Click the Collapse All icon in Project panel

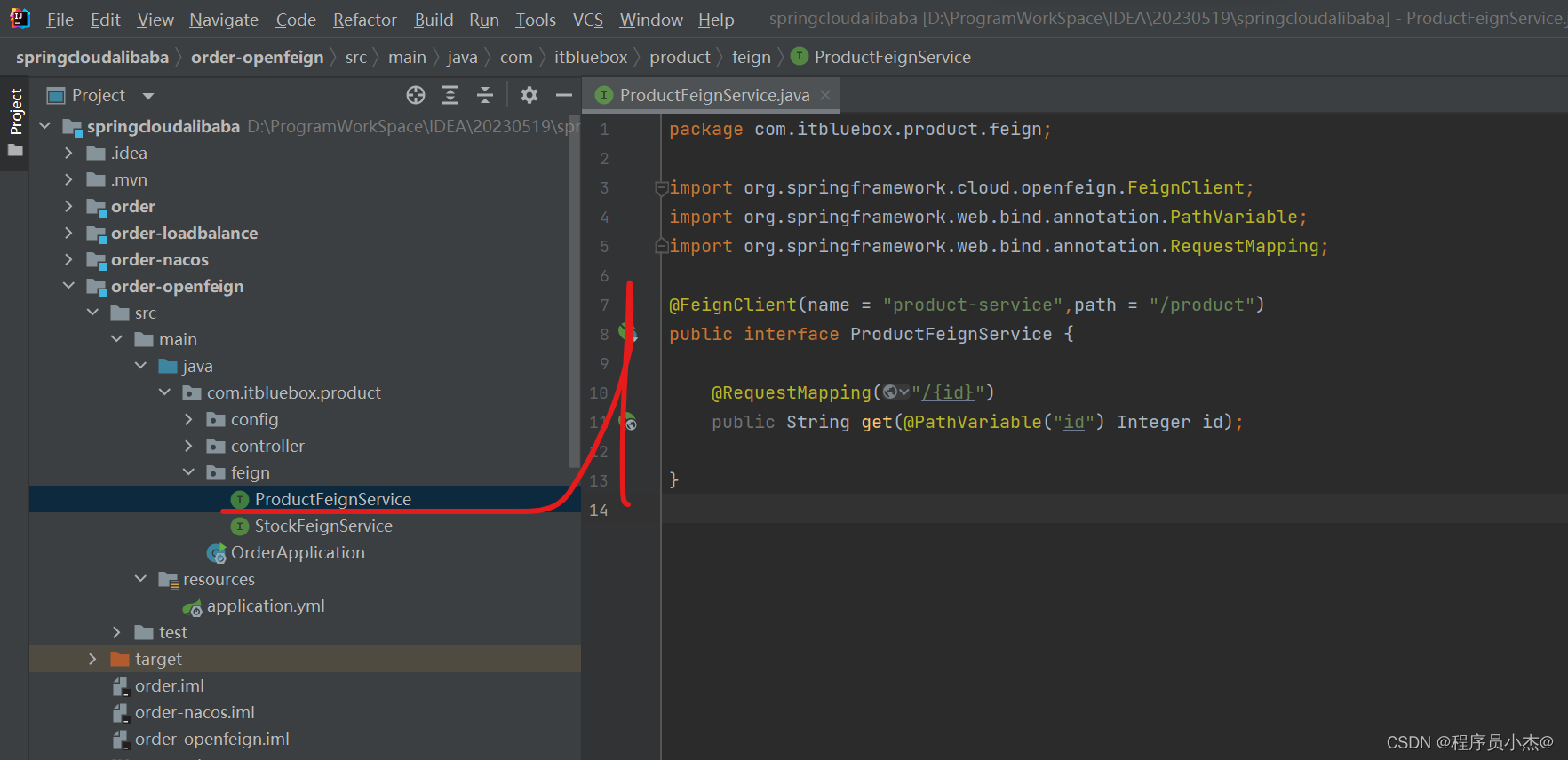click(x=485, y=95)
